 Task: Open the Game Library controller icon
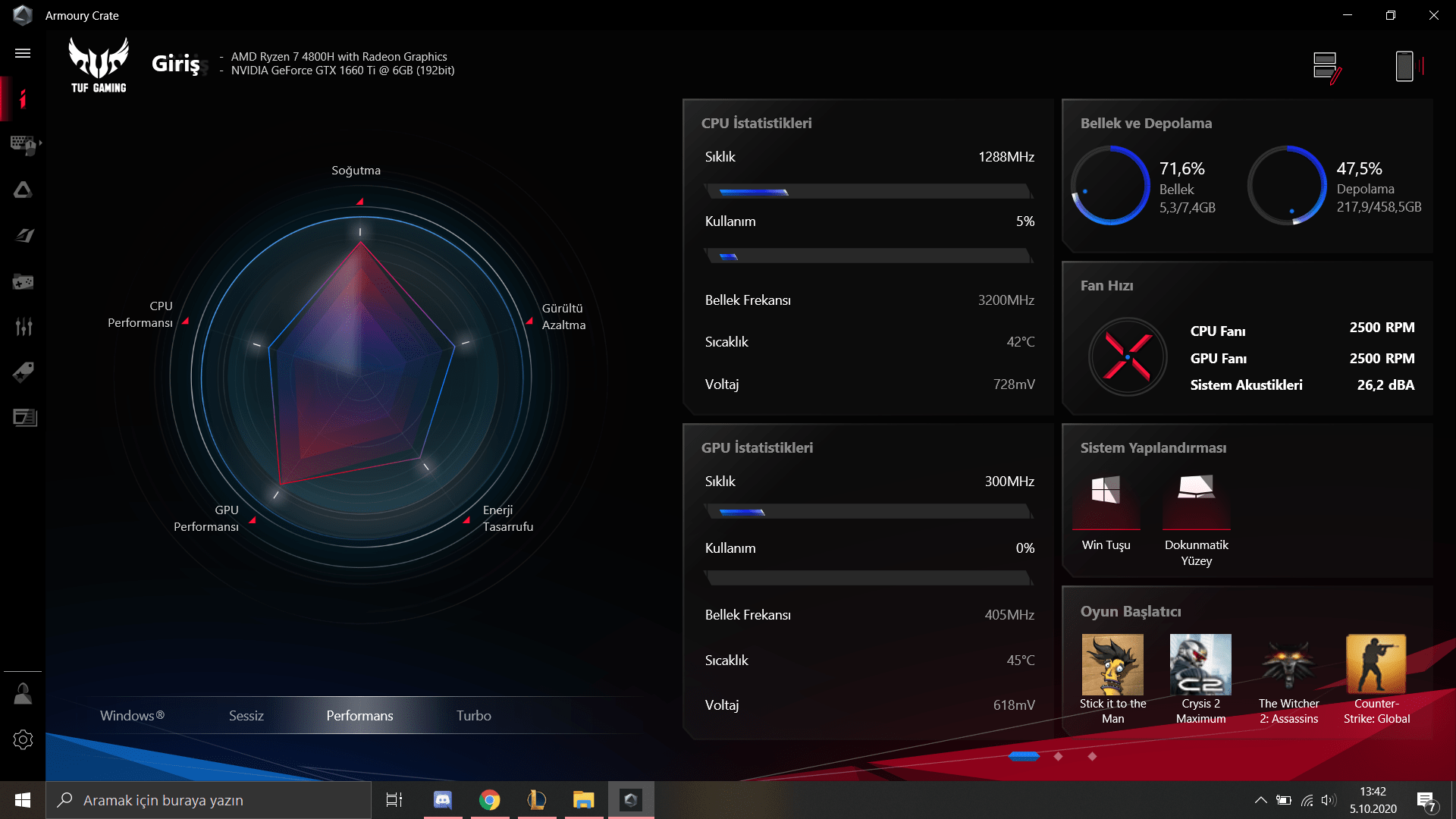pos(23,282)
